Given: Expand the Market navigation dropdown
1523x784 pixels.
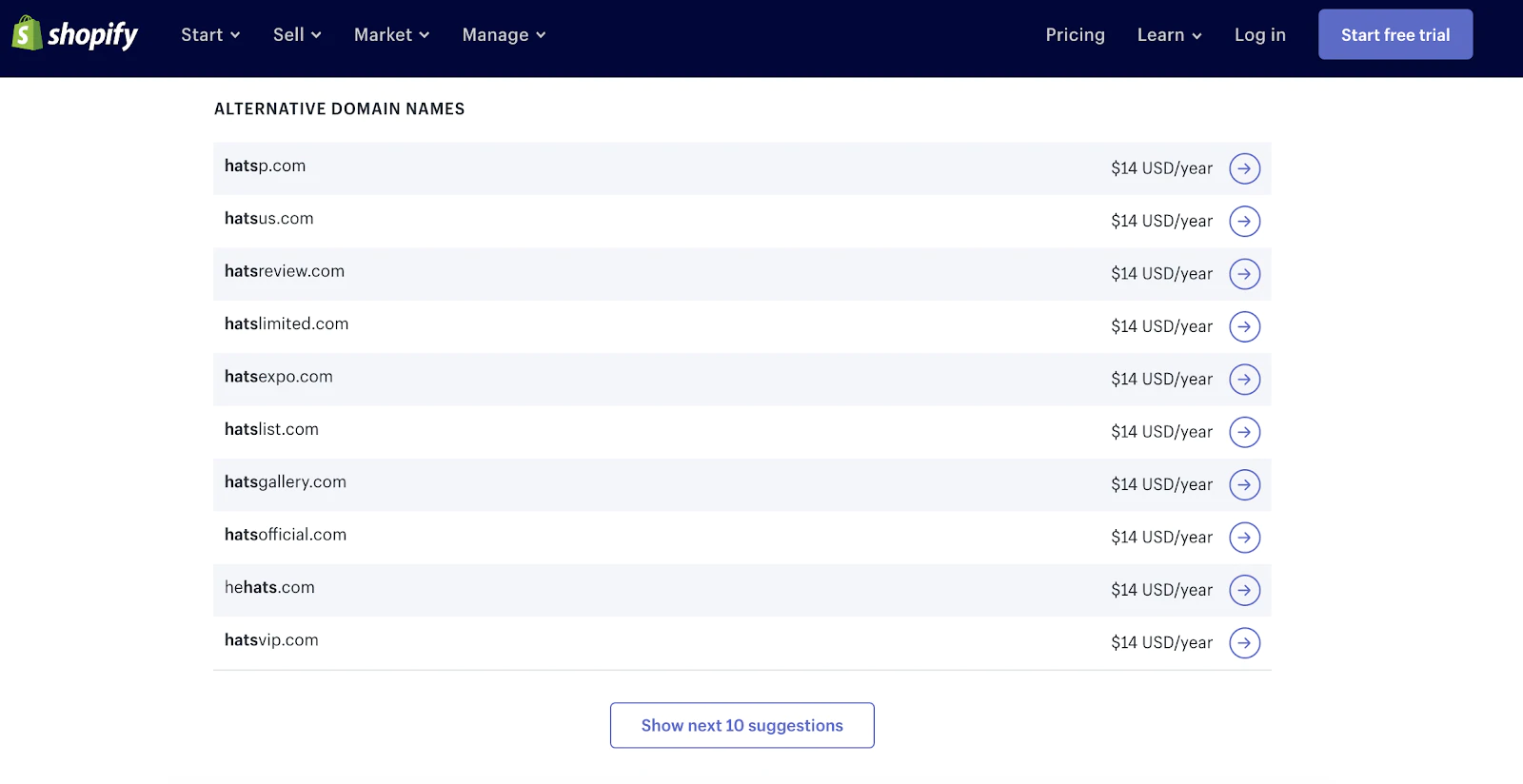Looking at the screenshot, I should [391, 35].
